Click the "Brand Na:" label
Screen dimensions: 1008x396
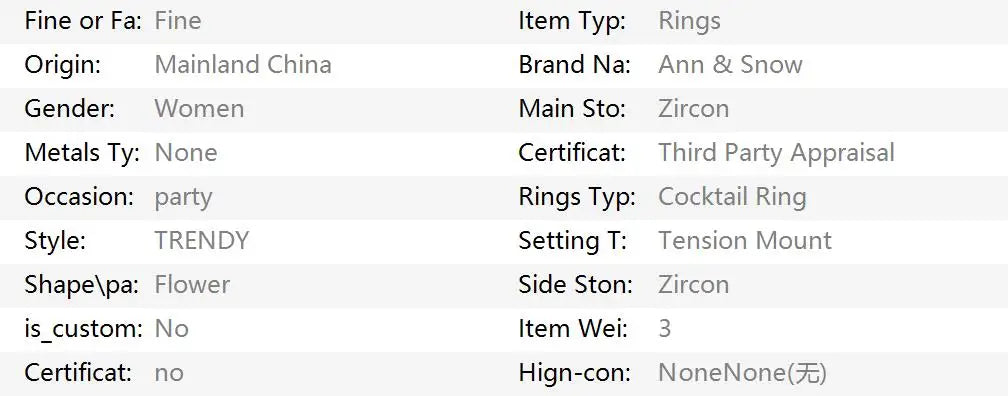[575, 64]
